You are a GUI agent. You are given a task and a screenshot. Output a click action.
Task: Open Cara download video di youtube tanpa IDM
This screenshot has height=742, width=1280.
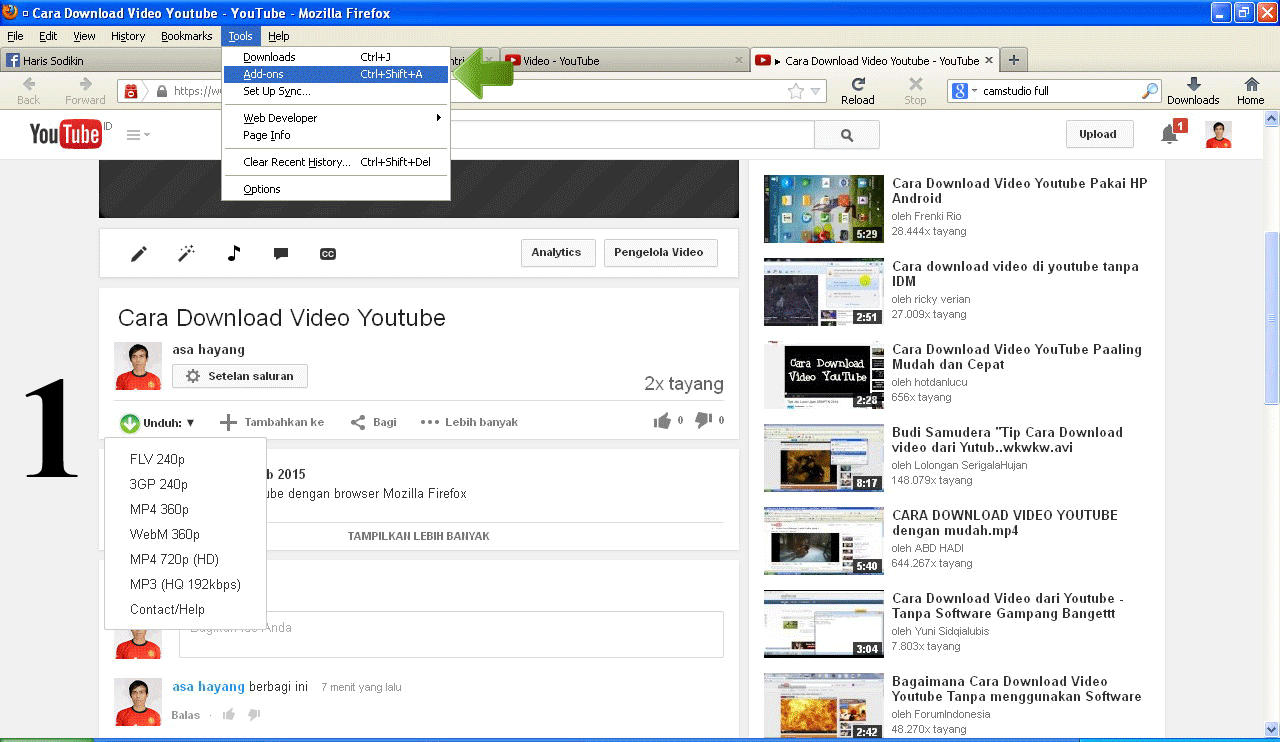coord(1015,274)
